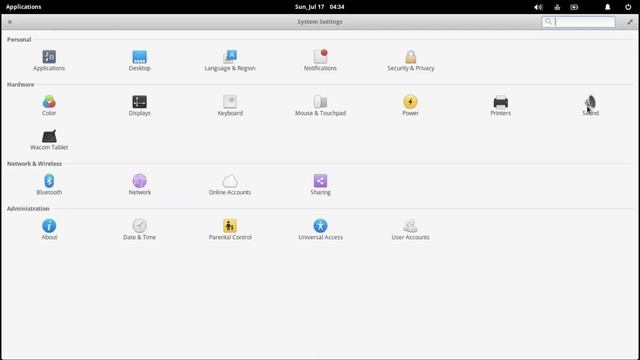Open the volume indicator in the top panel
This screenshot has height=360, width=640.
tap(538, 7)
